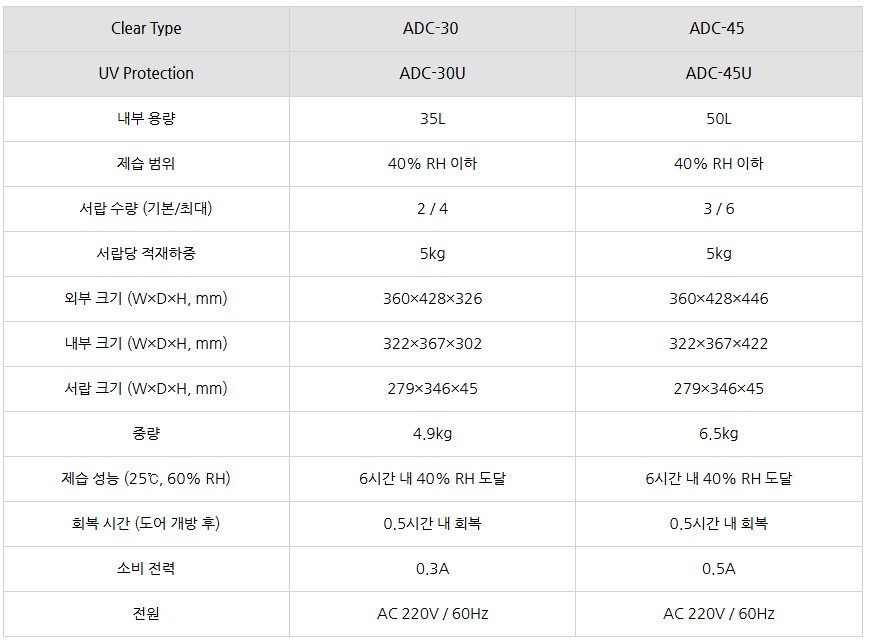The width and height of the screenshot is (869, 642).
Task: Click the 6.5kg weight value
Action: click(x=718, y=434)
